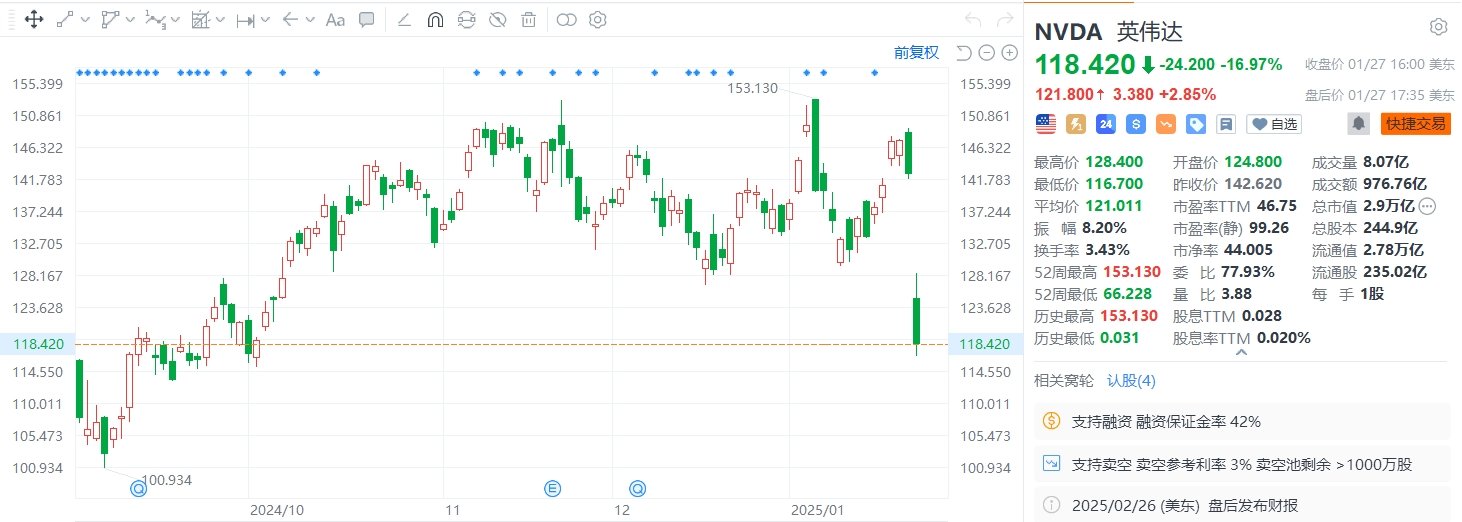Expand the Fibonacci tool dropdown arrow
The width and height of the screenshot is (1462, 522).
219,20
